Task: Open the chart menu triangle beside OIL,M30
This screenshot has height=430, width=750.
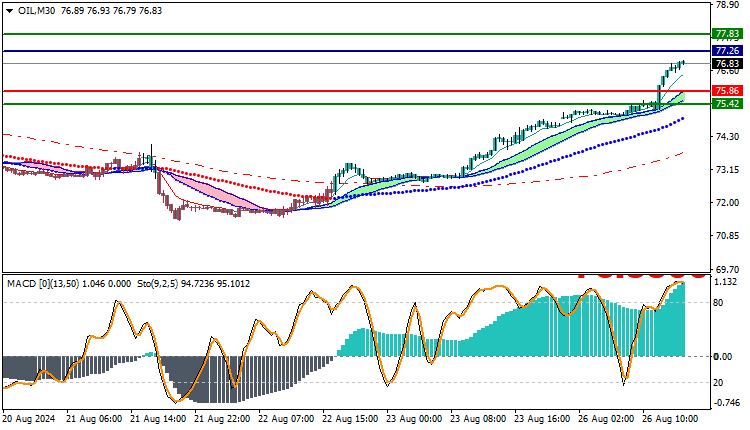Action: (x=10, y=11)
